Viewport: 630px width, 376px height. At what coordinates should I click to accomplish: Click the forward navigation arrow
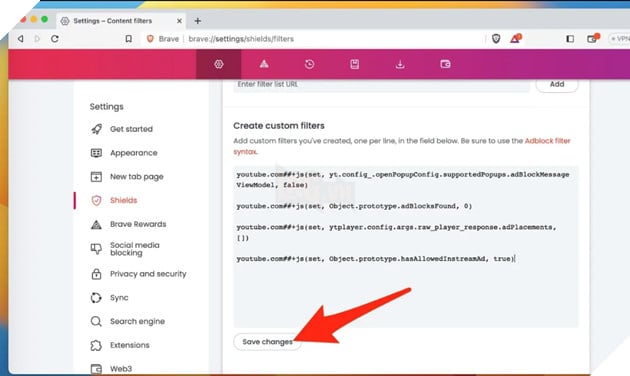37,39
